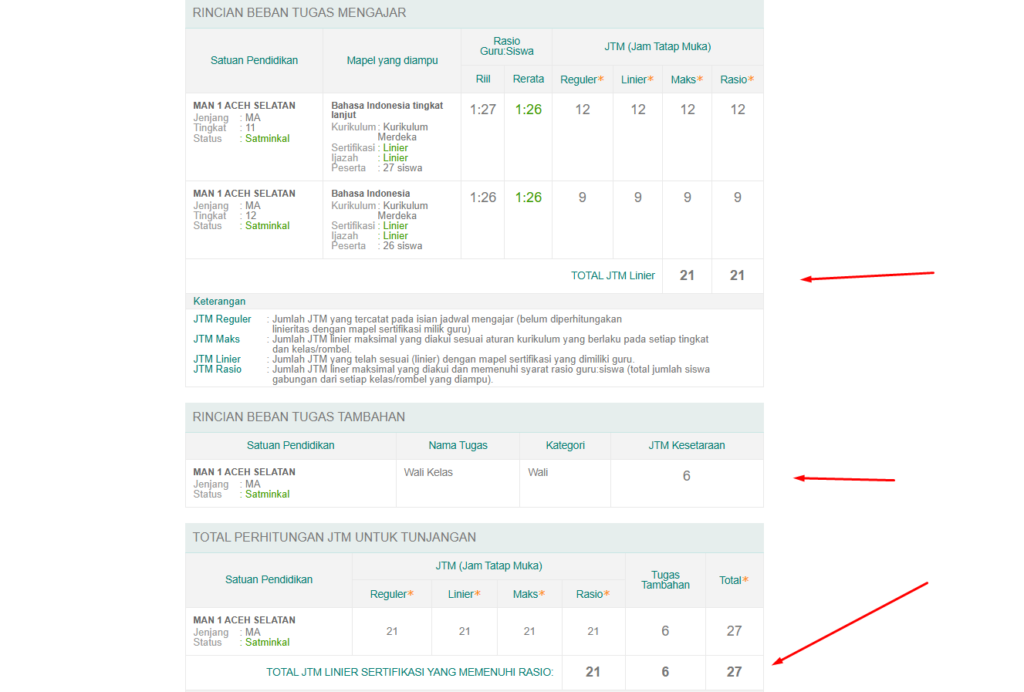Select the JTM Kesetaraan column header
This screenshot has height=692, width=1024.
point(686,445)
